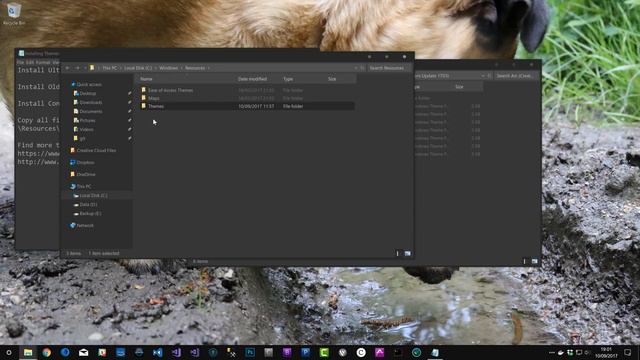Click the search box in rear Explorer window
Viewport: 640px width, 360px height.
515,76
